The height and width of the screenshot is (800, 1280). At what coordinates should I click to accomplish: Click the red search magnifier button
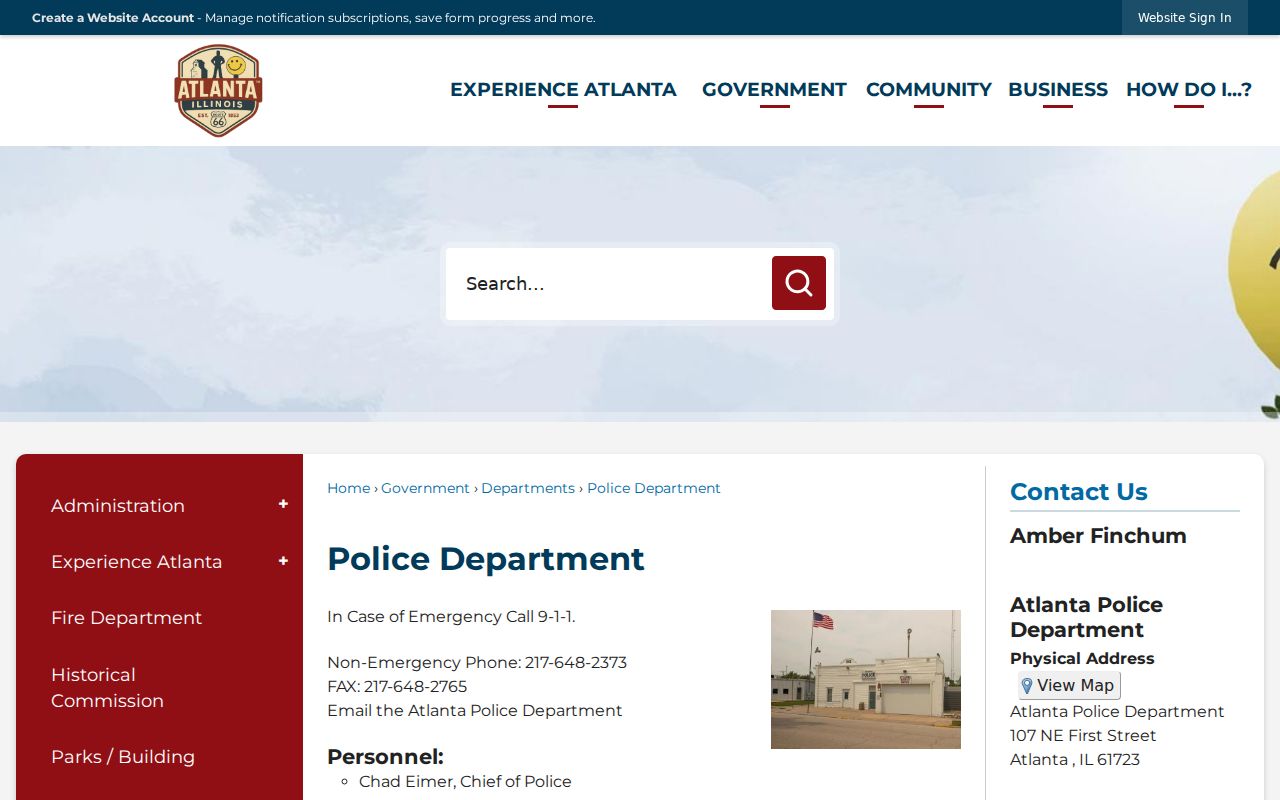[799, 283]
